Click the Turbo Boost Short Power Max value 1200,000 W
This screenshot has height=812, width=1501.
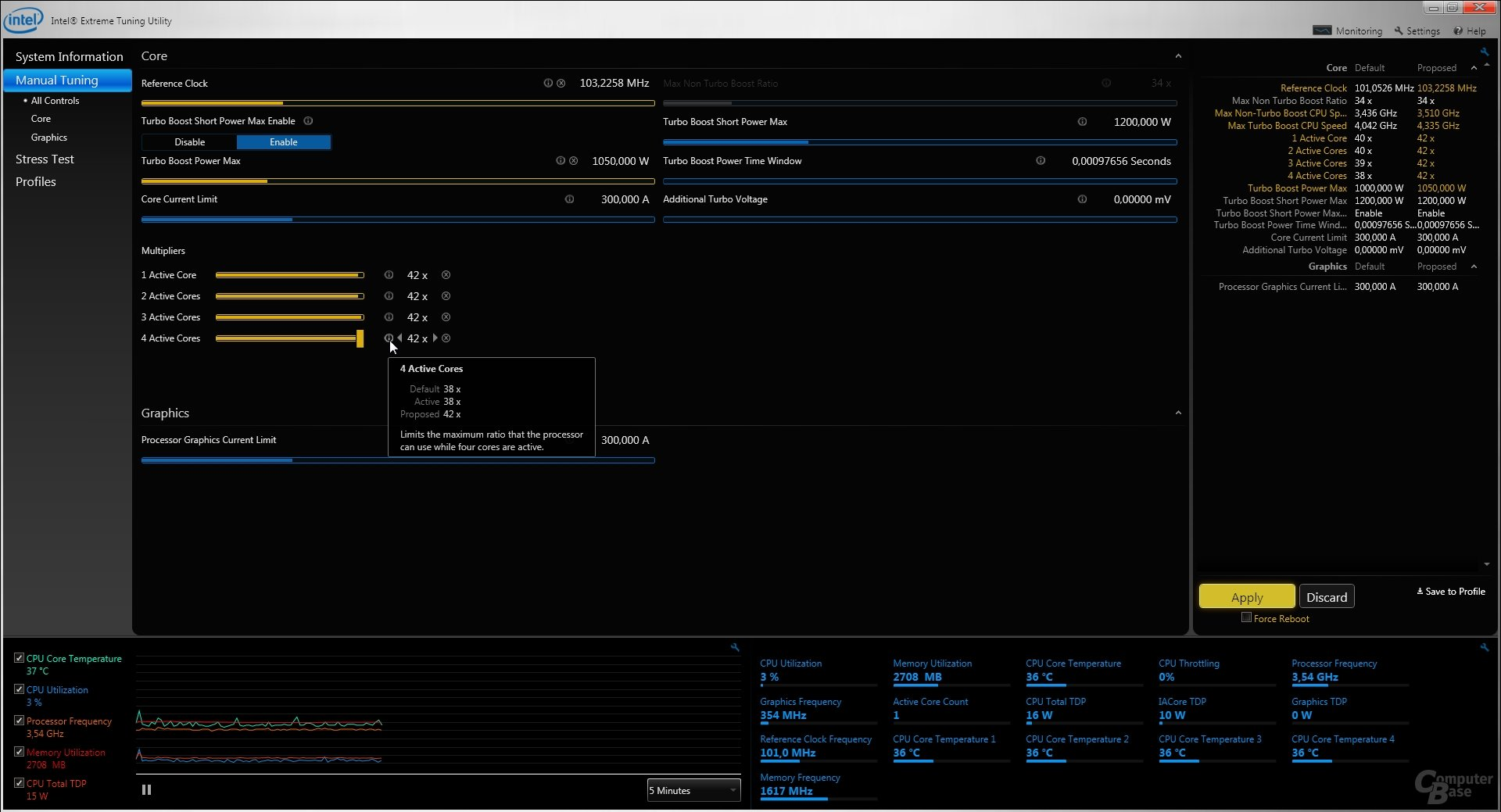tap(1142, 122)
